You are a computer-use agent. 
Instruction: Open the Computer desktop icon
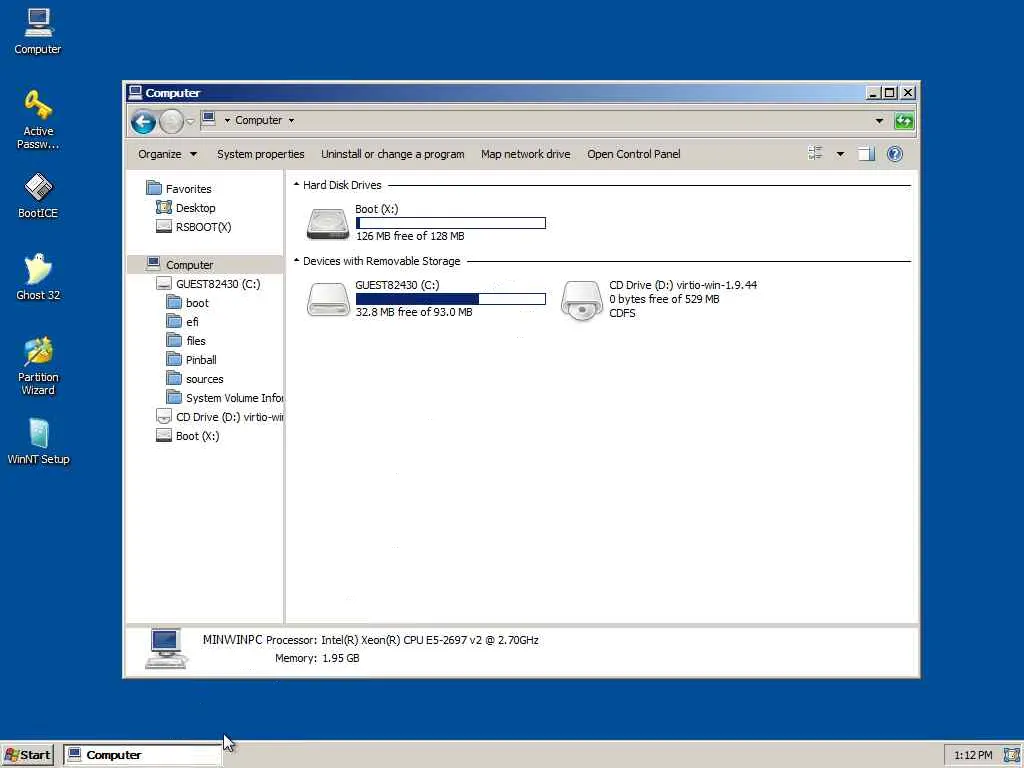click(38, 31)
